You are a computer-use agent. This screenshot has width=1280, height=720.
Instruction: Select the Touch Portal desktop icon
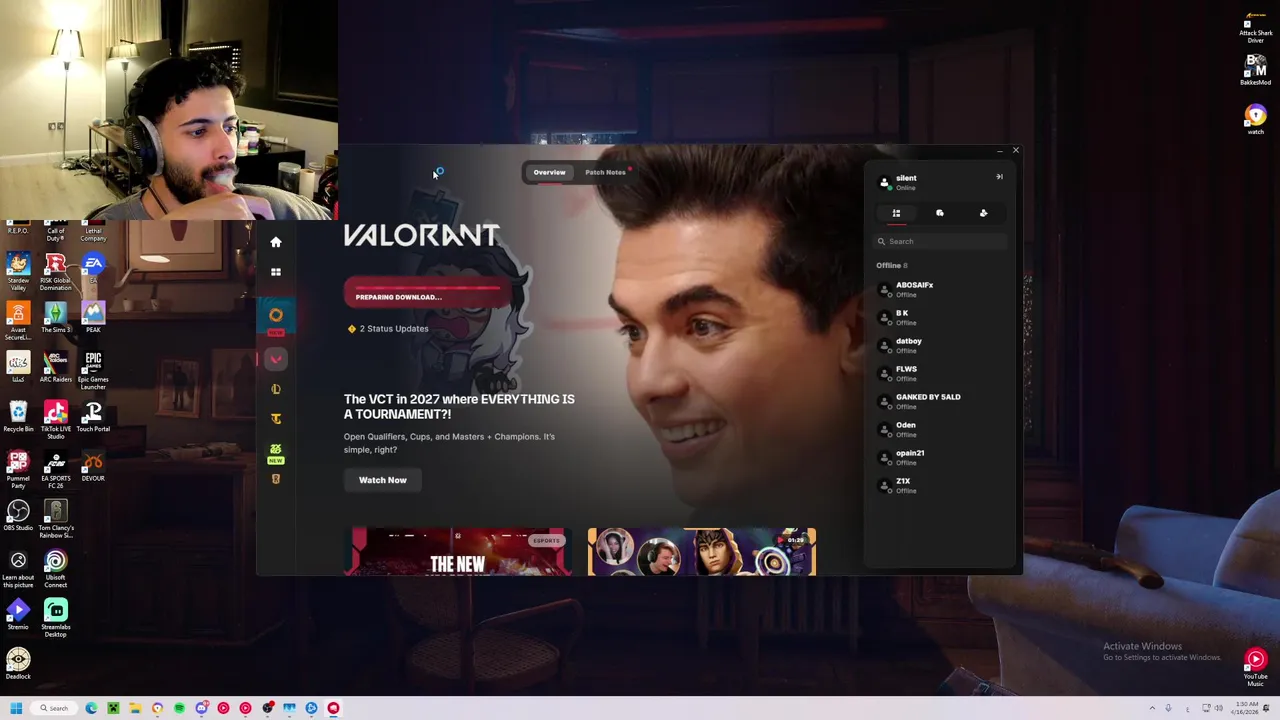93,417
